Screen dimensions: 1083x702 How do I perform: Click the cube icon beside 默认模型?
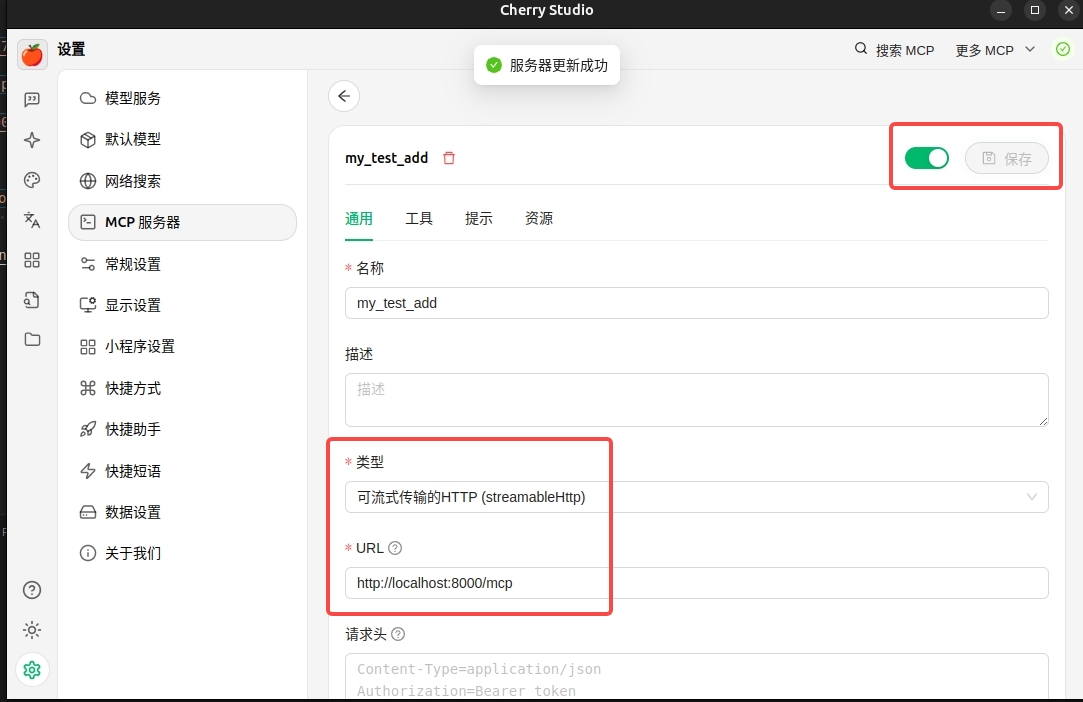pyautogui.click(x=88, y=140)
